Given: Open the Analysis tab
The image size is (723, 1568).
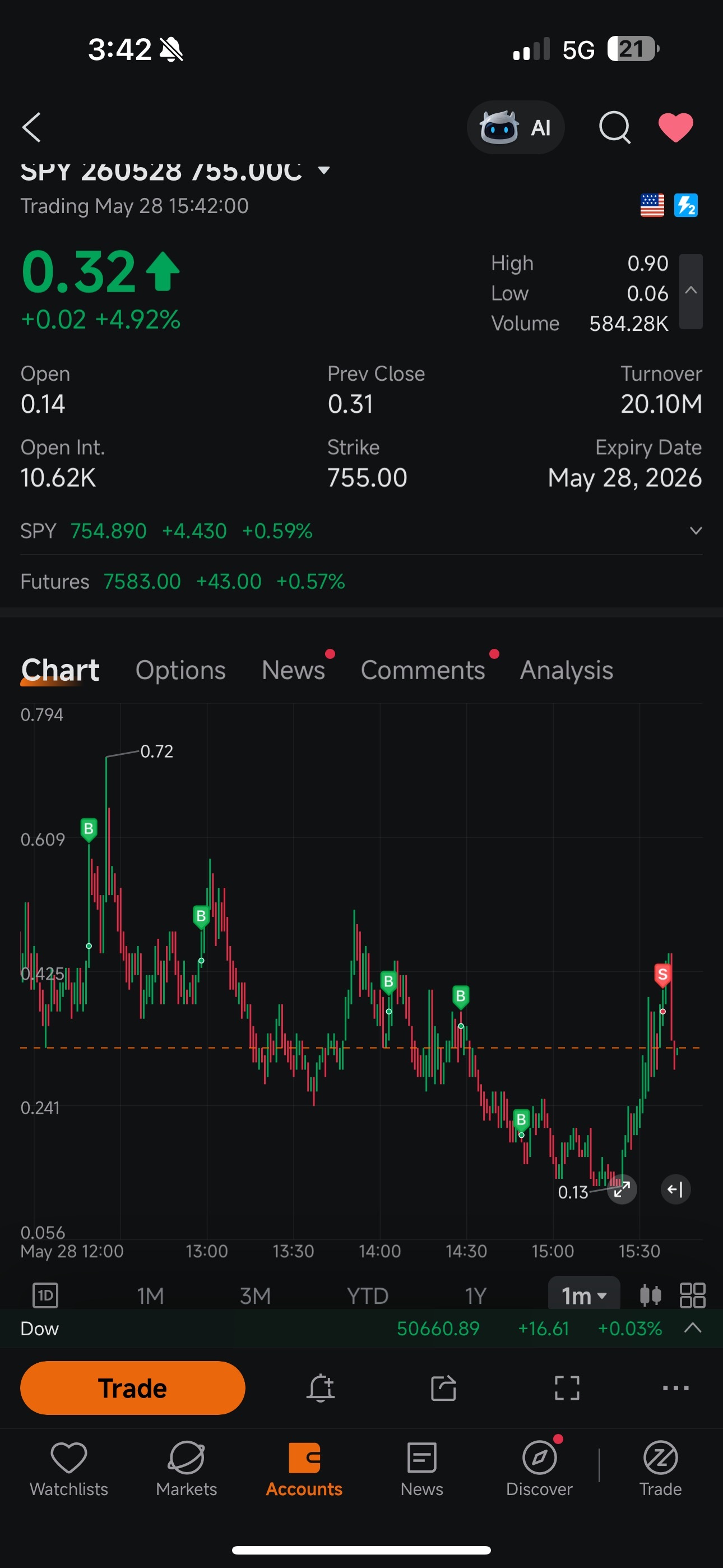Looking at the screenshot, I should pyautogui.click(x=566, y=670).
